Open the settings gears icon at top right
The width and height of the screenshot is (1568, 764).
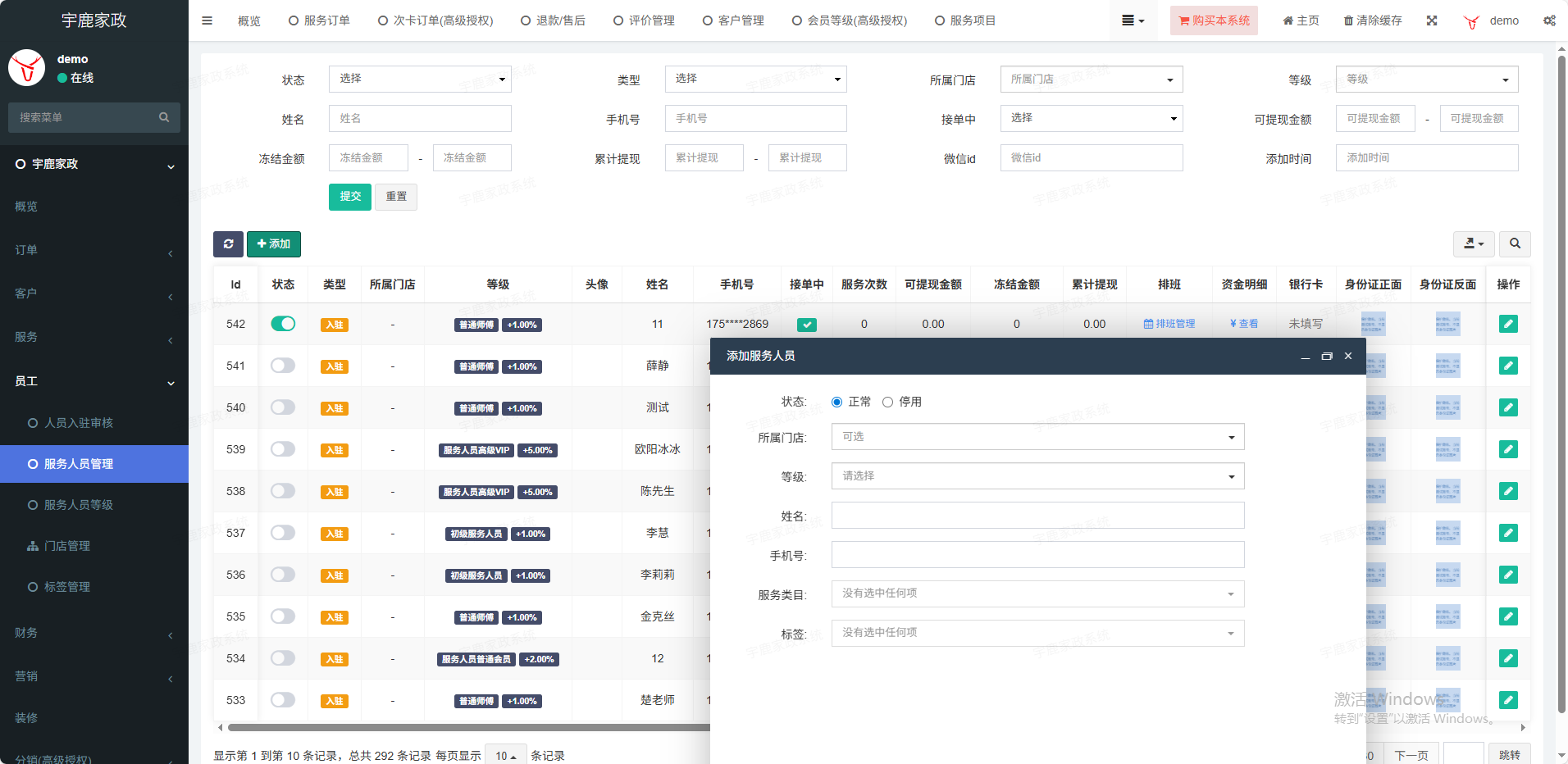pyautogui.click(x=1549, y=20)
